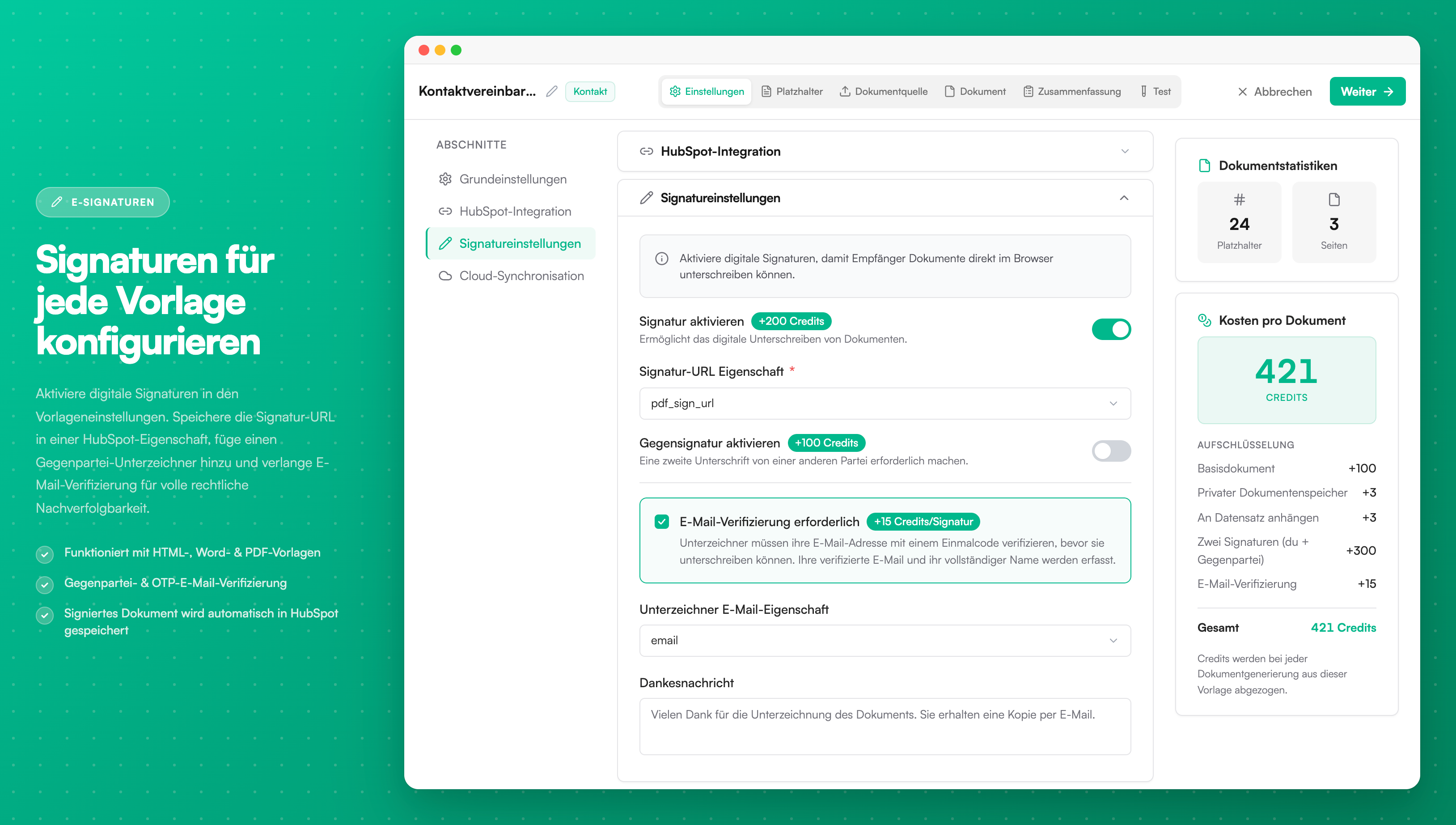Click the Weiter button
This screenshot has width=1456, height=825.
click(x=1367, y=91)
